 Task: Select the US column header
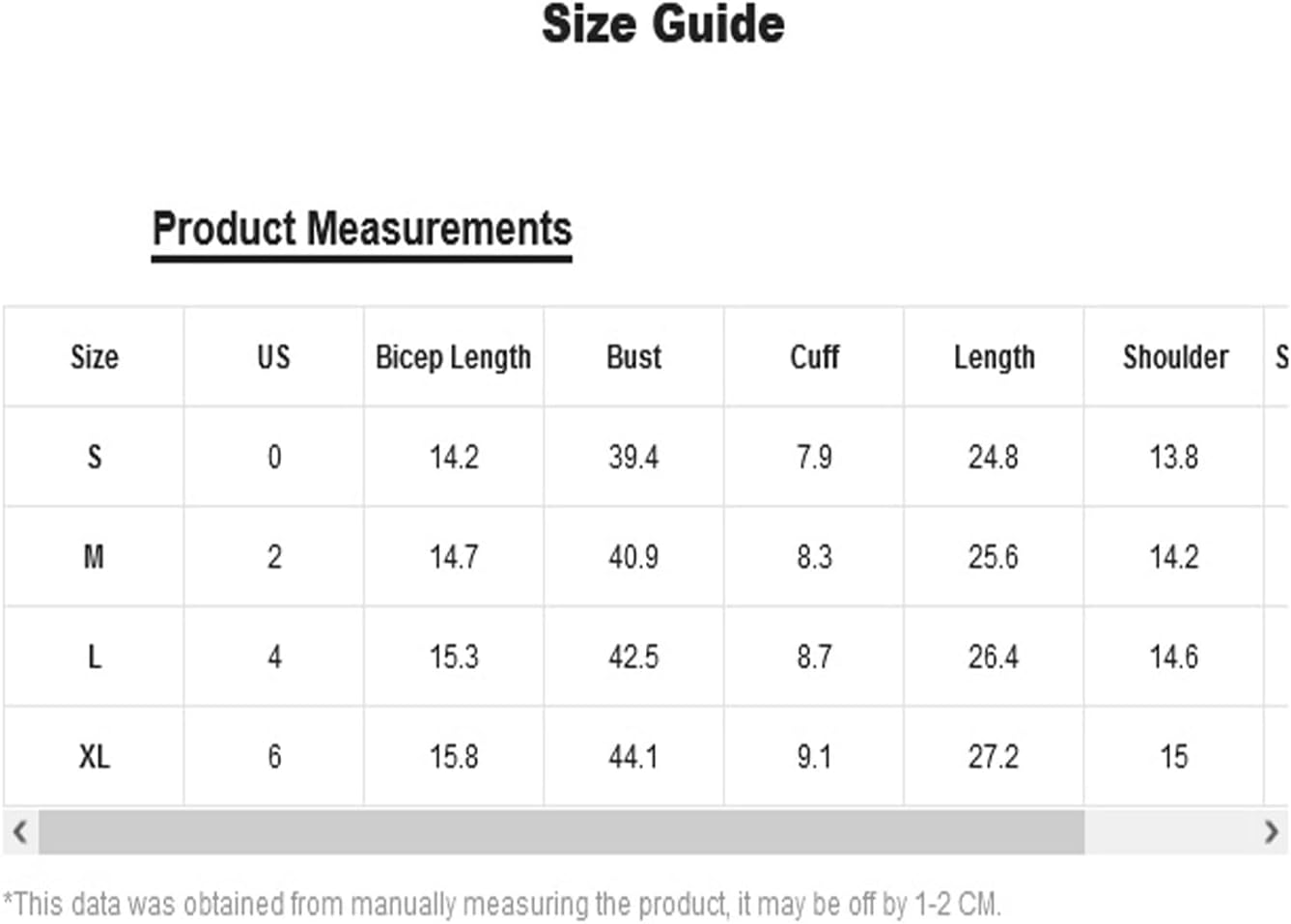pos(274,357)
